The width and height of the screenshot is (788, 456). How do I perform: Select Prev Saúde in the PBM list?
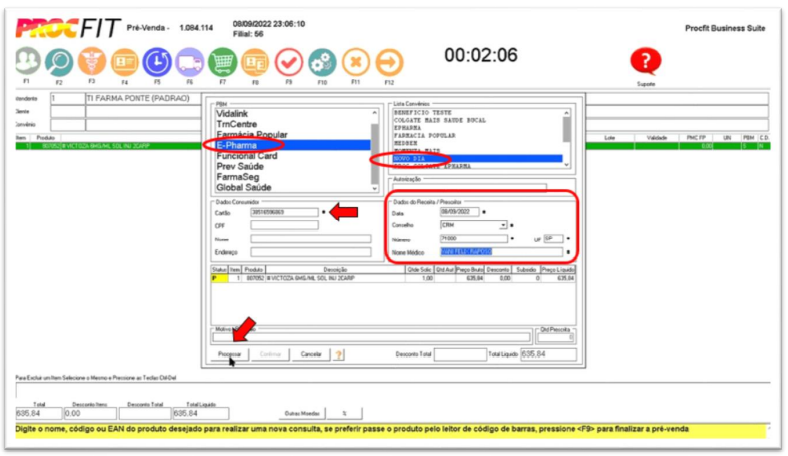pyautogui.click(x=293, y=166)
